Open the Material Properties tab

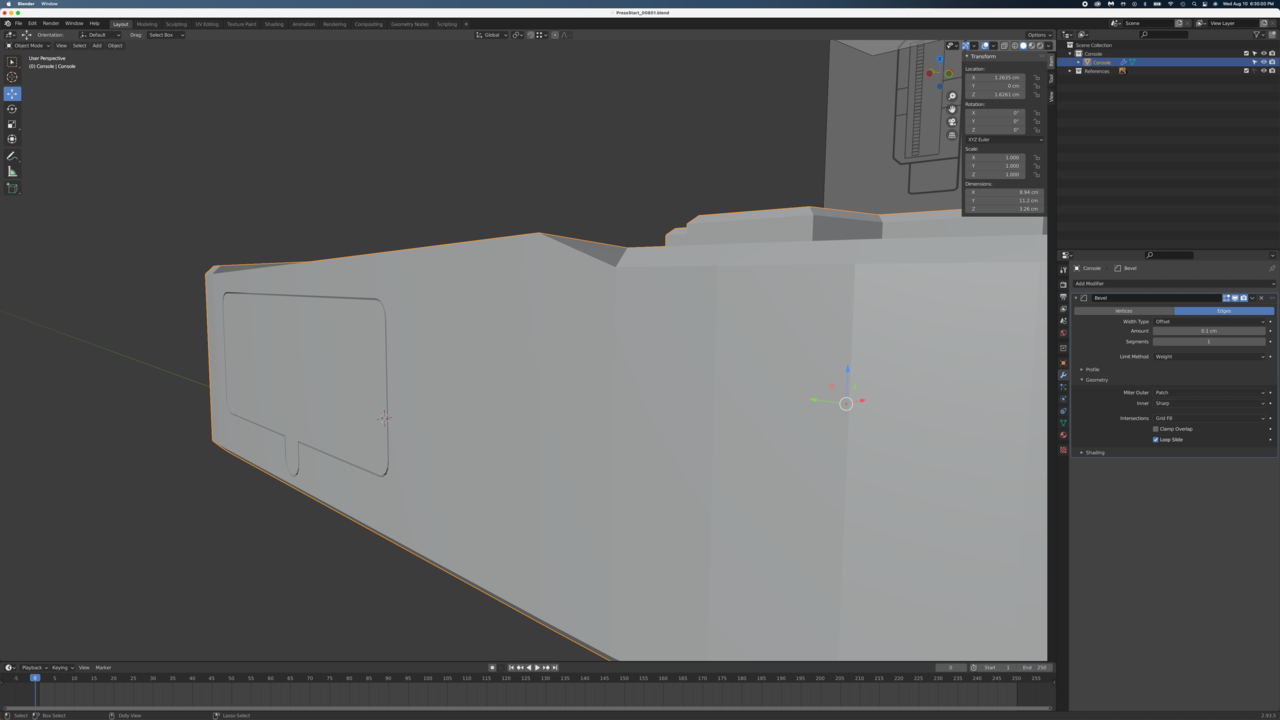coord(1063,433)
